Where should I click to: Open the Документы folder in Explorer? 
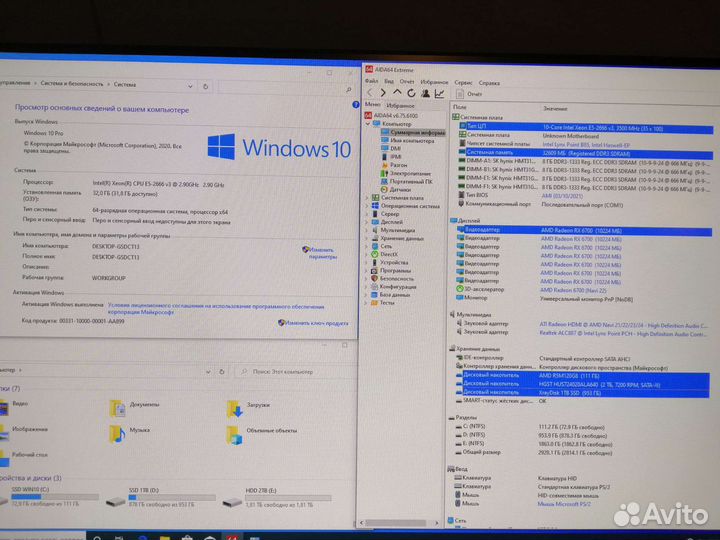[134, 407]
